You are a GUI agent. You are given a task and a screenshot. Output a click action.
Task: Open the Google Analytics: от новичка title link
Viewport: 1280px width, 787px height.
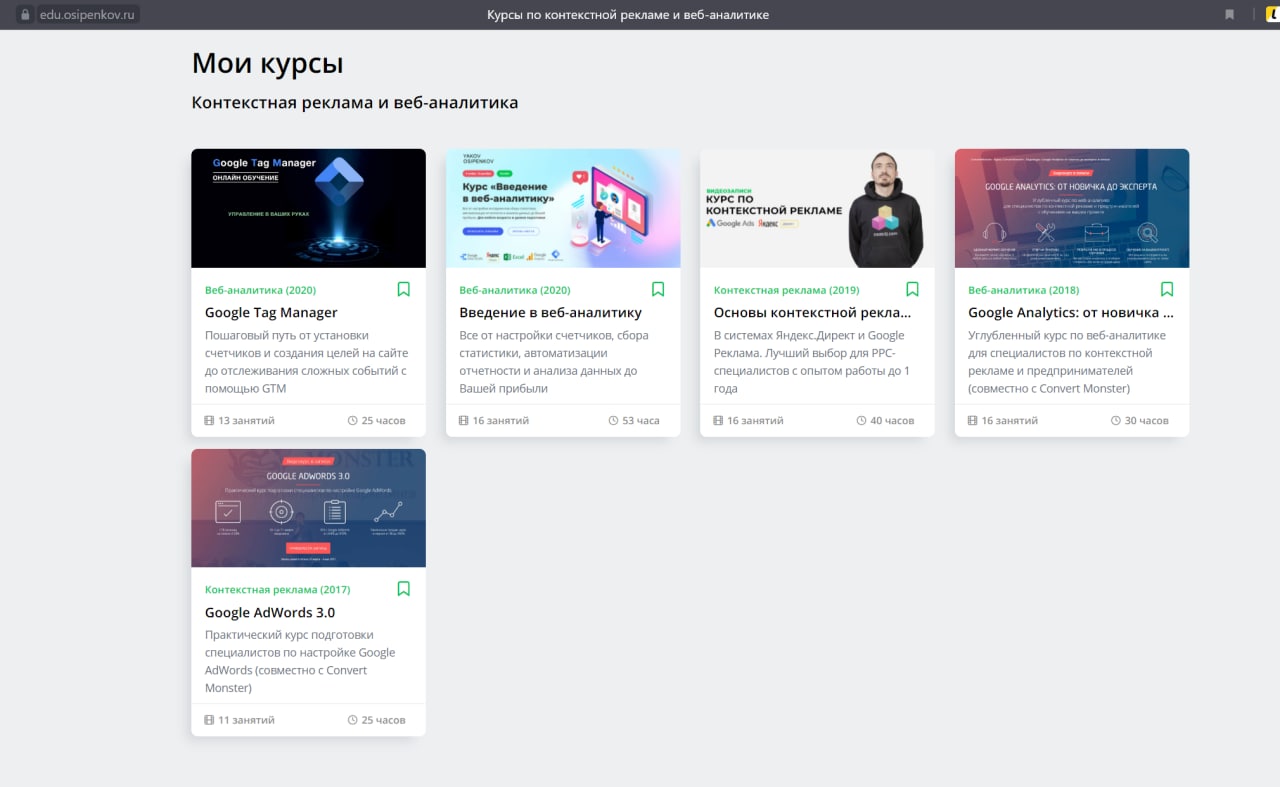pos(1071,313)
